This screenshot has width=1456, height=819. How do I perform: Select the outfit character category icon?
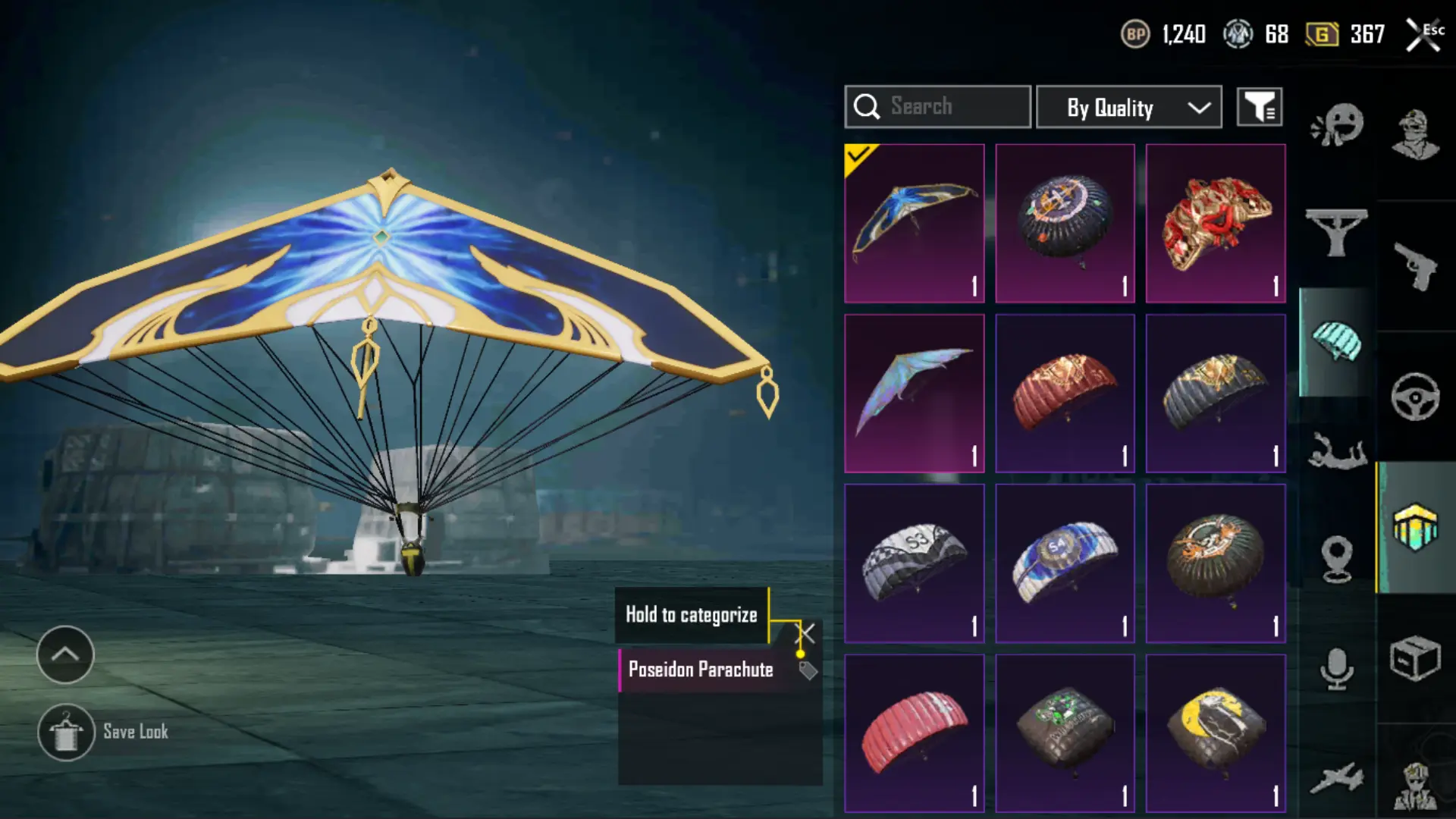click(1415, 135)
